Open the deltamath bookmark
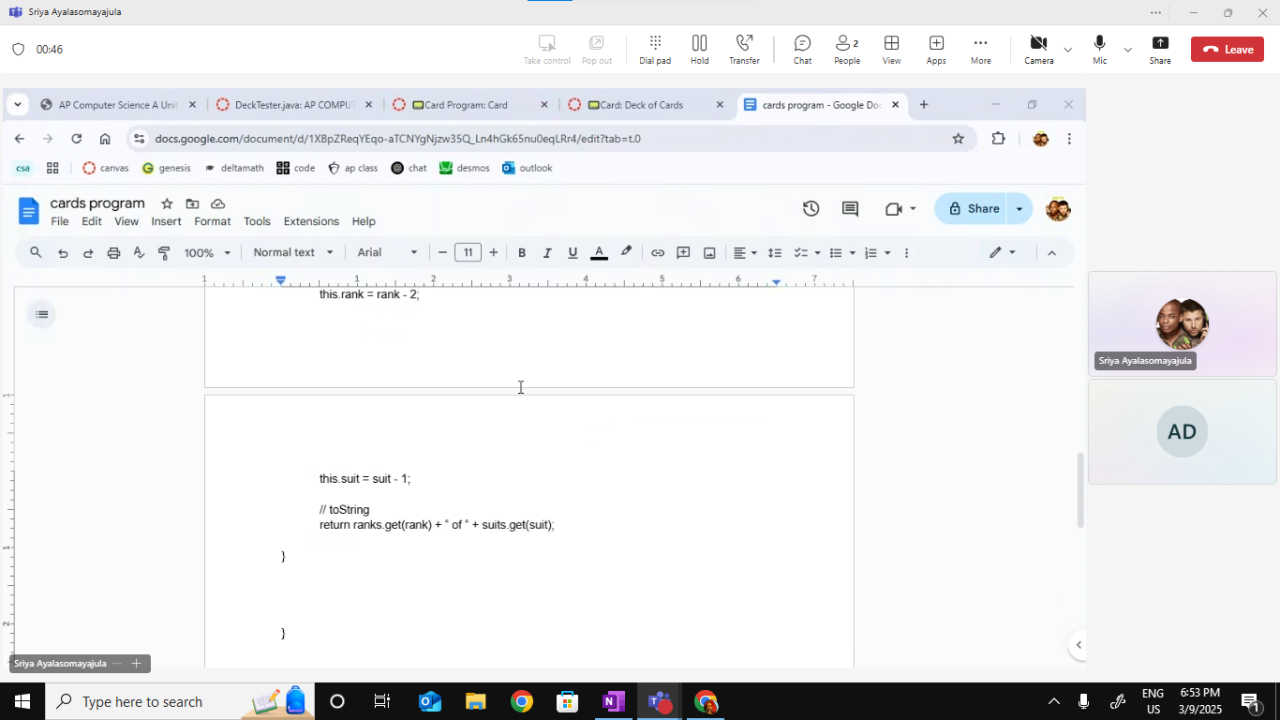This screenshot has width=1280, height=720. tap(233, 168)
